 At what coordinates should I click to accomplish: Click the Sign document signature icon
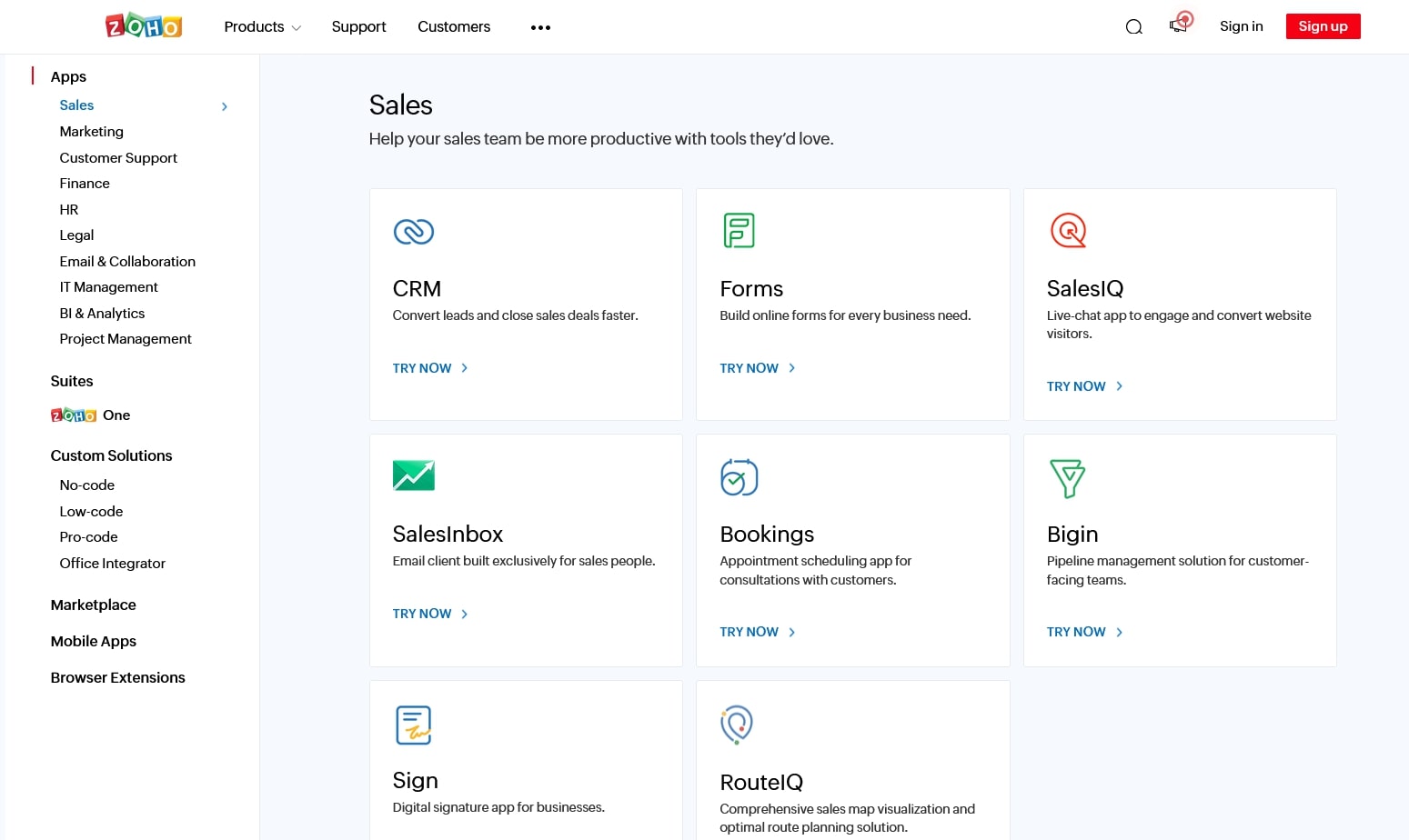point(414,725)
